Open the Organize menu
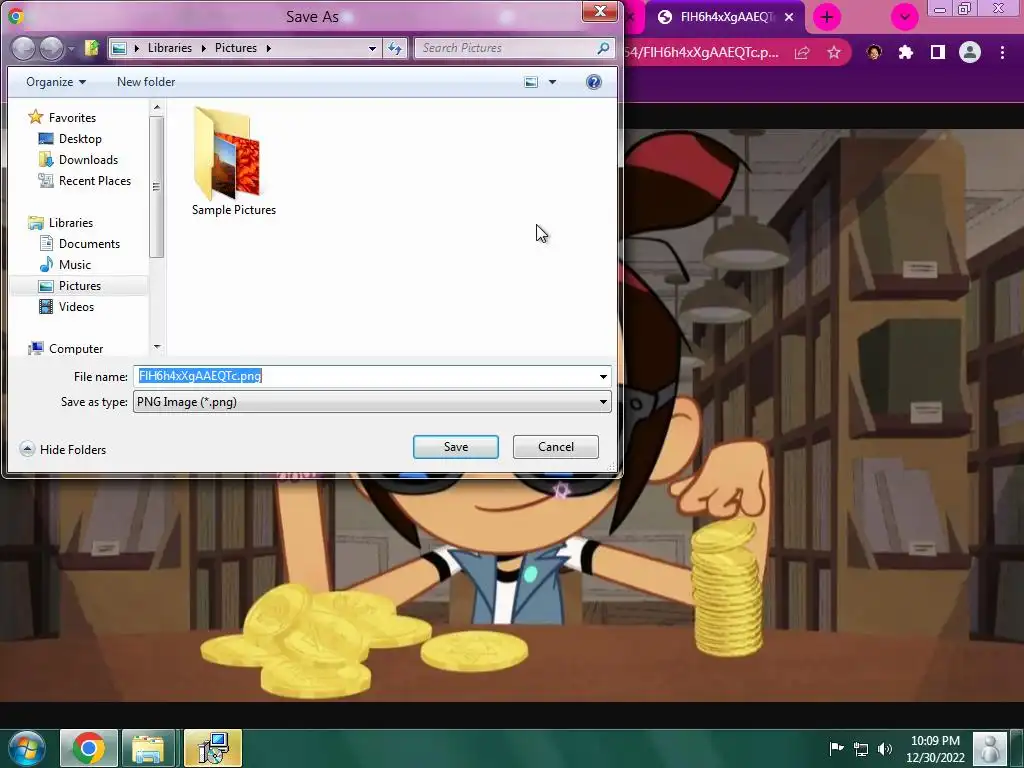Screen dimensions: 1024x768 56,82
